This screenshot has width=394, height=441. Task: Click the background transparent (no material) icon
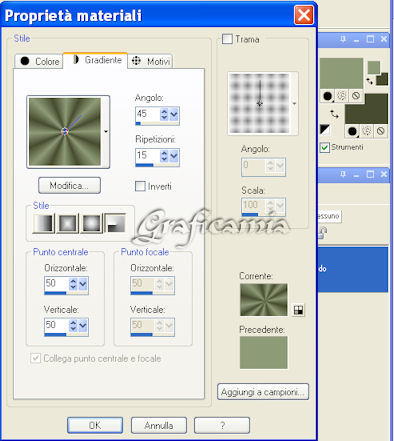tap(380, 131)
